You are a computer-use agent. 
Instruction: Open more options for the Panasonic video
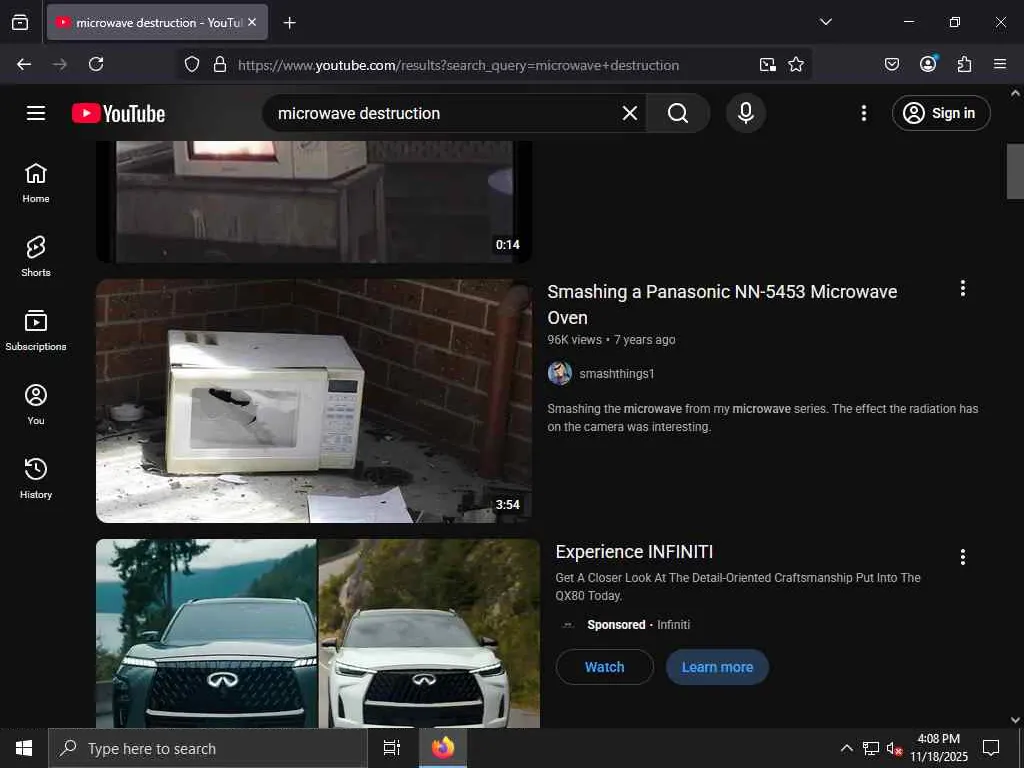coord(963,288)
